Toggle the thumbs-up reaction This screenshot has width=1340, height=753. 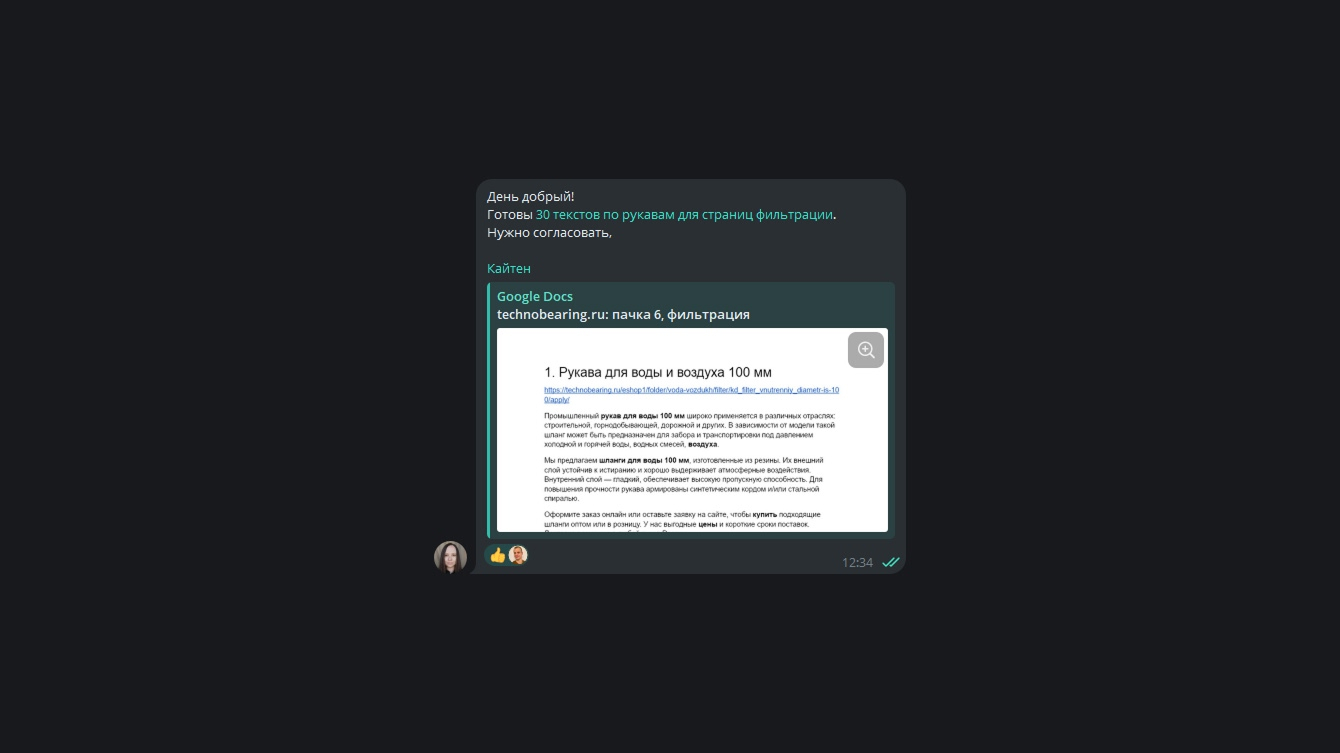point(498,555)
